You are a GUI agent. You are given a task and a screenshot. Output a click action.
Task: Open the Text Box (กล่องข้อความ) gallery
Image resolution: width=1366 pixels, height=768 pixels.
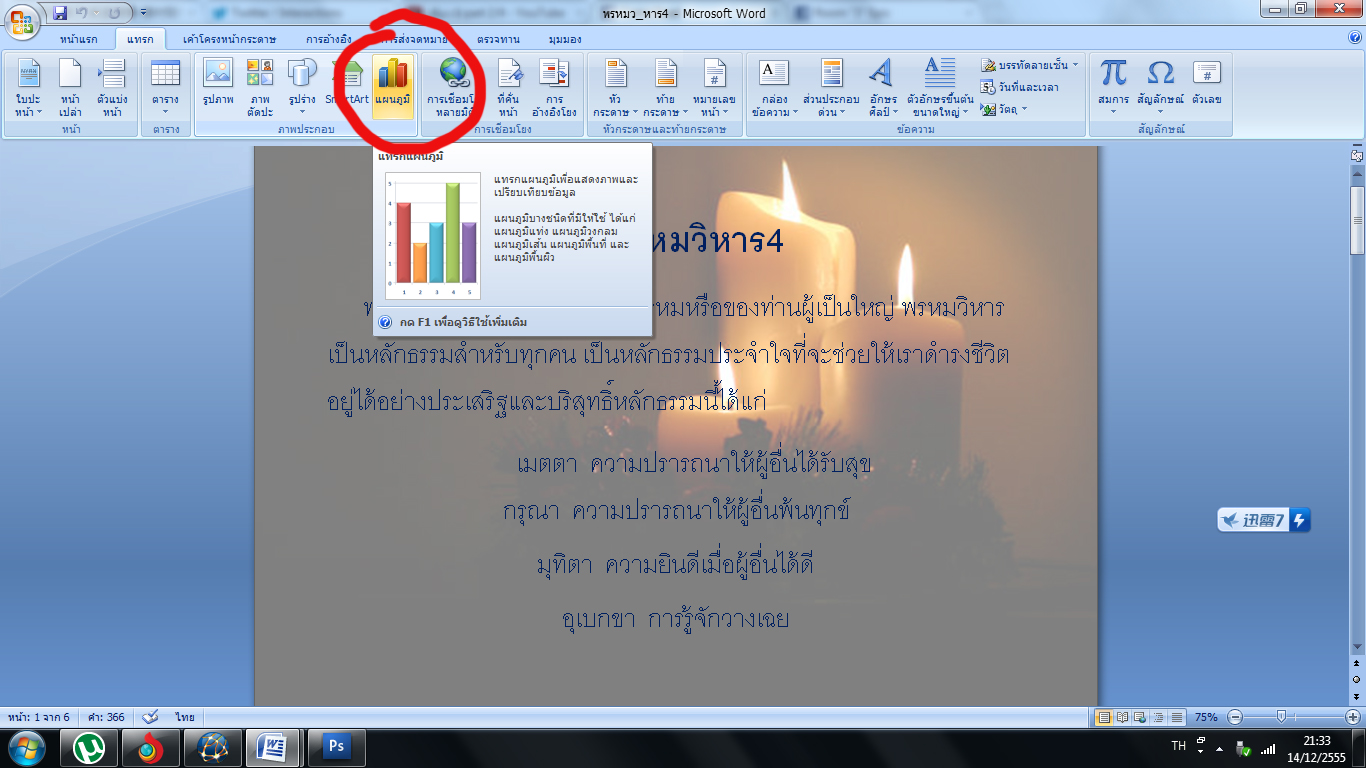tap(775, 87)
